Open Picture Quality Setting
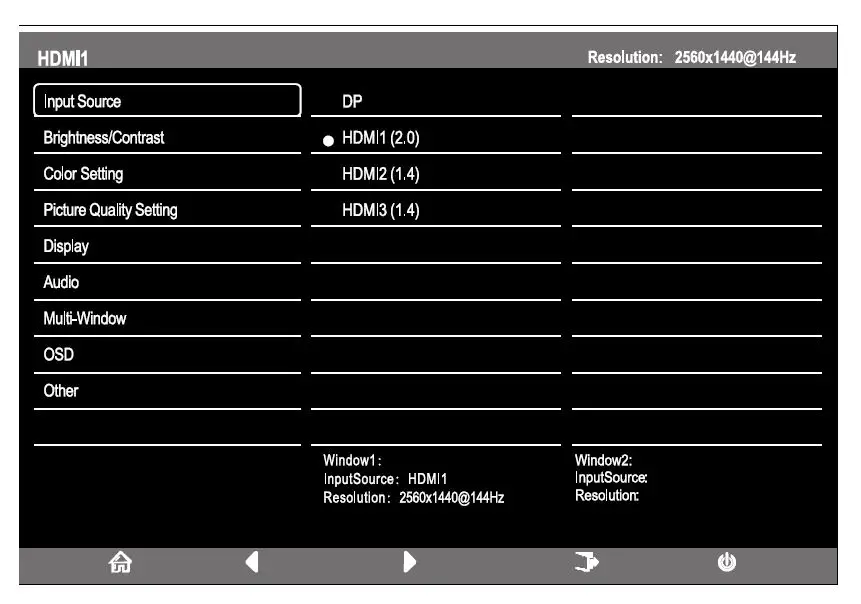 pos(166,210)
